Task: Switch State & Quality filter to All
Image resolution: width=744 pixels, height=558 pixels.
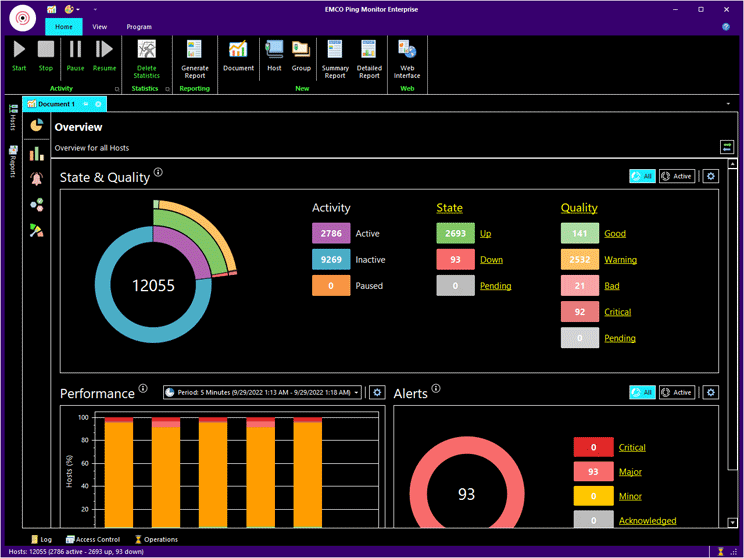Action: 642,176
